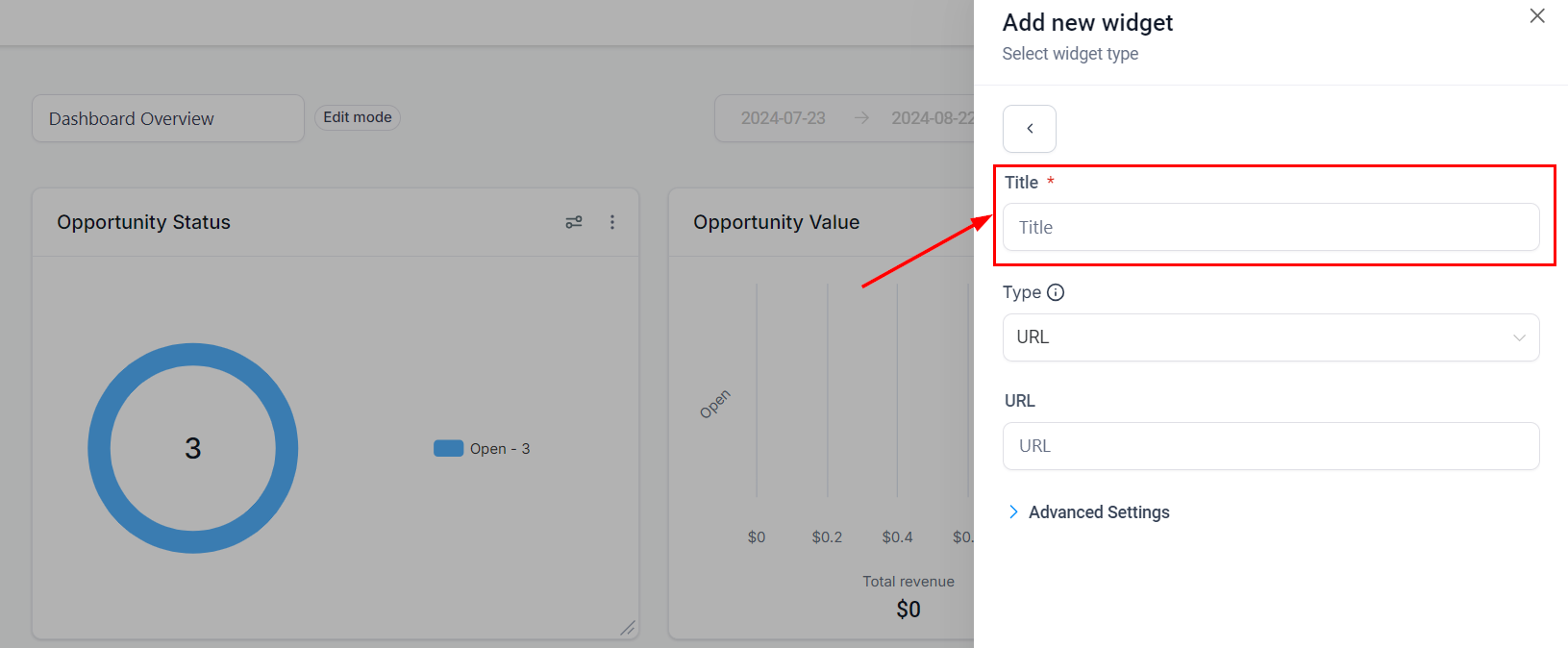
Task: Close the Add new widget panel
Action: click(x=1537, y=16)
